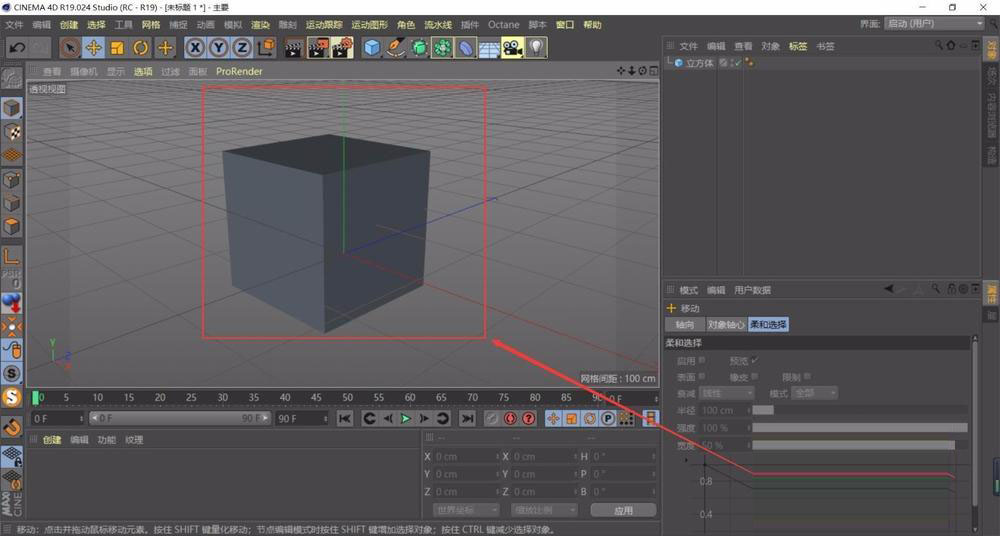1000x536 pixels.
Task: Click the play forward button
Action: [406, 419]
